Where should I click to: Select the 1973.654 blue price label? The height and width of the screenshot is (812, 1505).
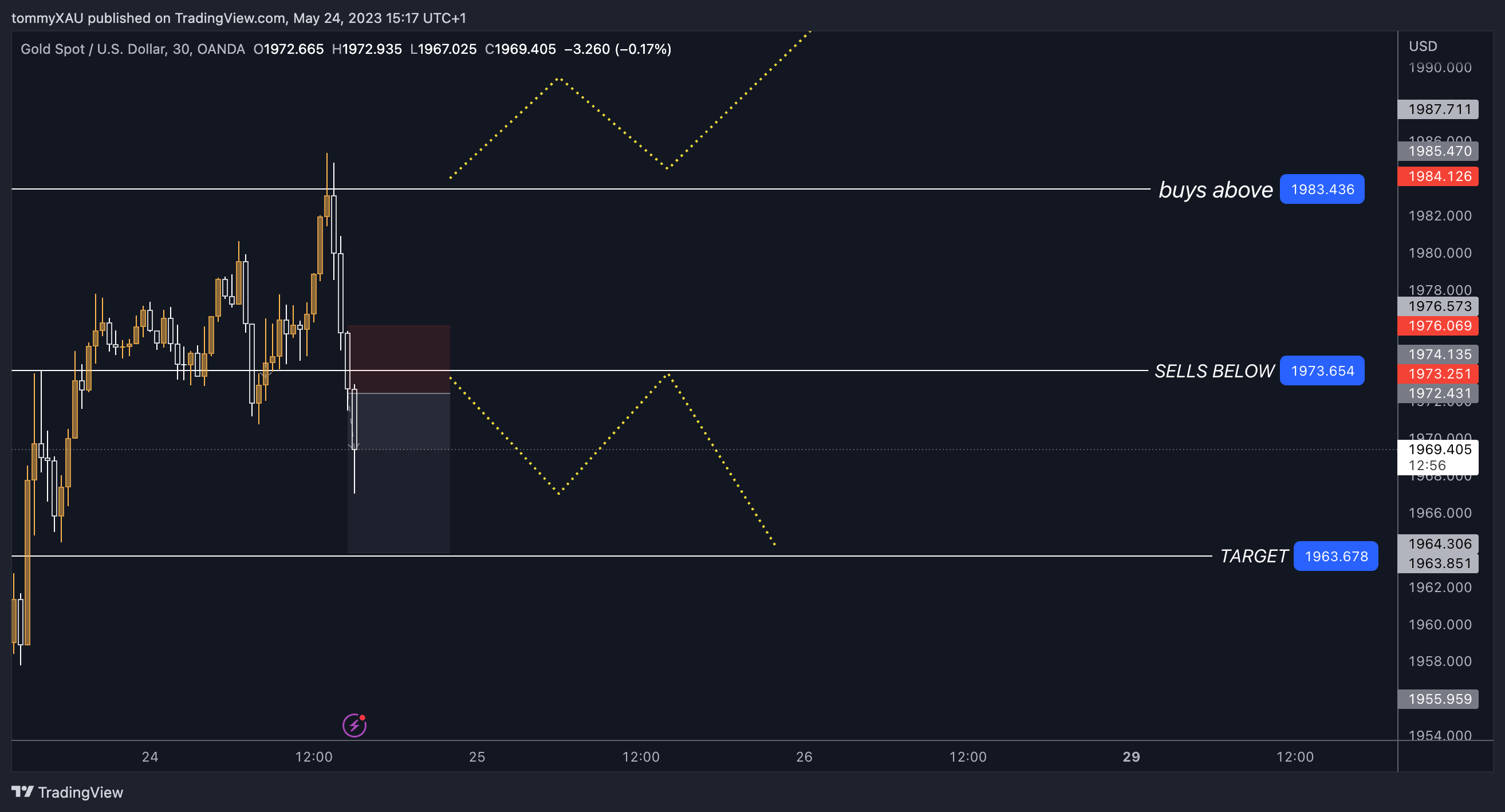coord(1322,371)
